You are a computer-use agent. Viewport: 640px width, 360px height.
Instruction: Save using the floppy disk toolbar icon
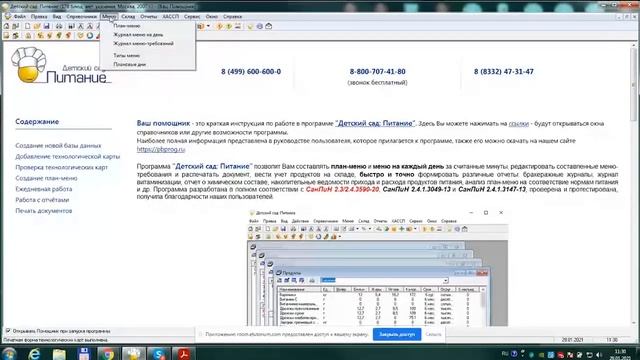(47, 26)
